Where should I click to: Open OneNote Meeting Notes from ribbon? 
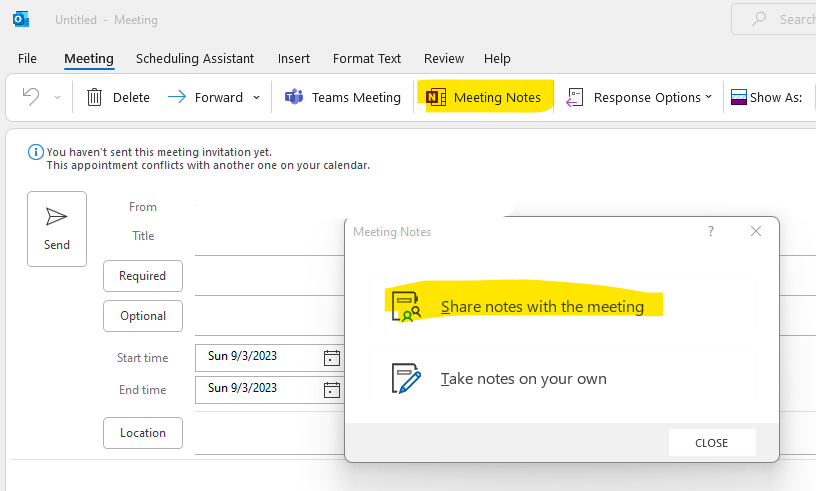[x=484, y=97]
